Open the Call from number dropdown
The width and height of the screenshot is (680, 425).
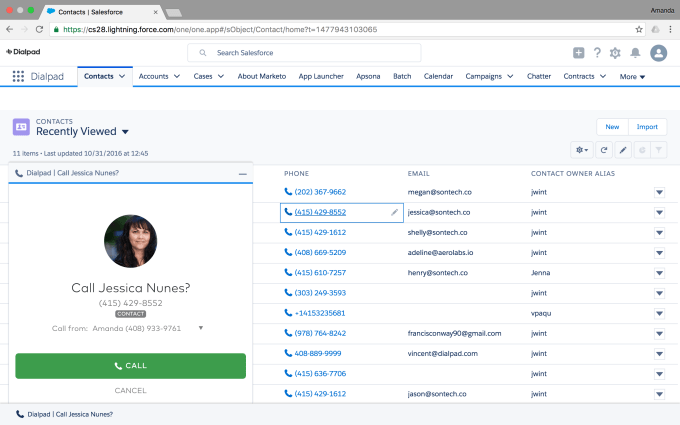click(x=201, y=327)
